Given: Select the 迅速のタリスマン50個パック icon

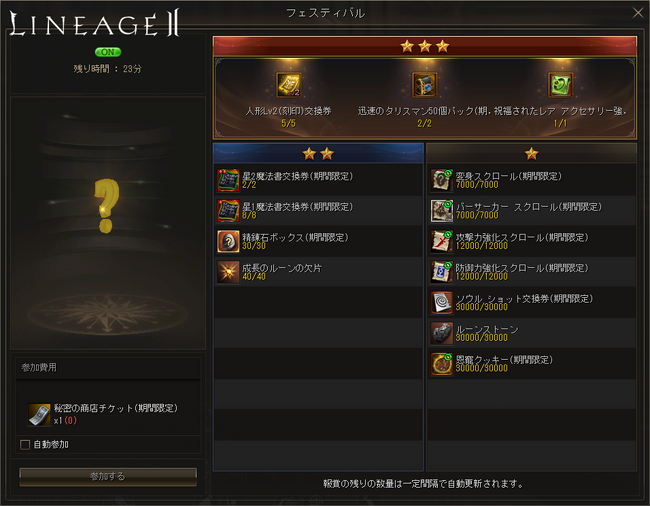Looking at the screenshot, I should (424, 85).
